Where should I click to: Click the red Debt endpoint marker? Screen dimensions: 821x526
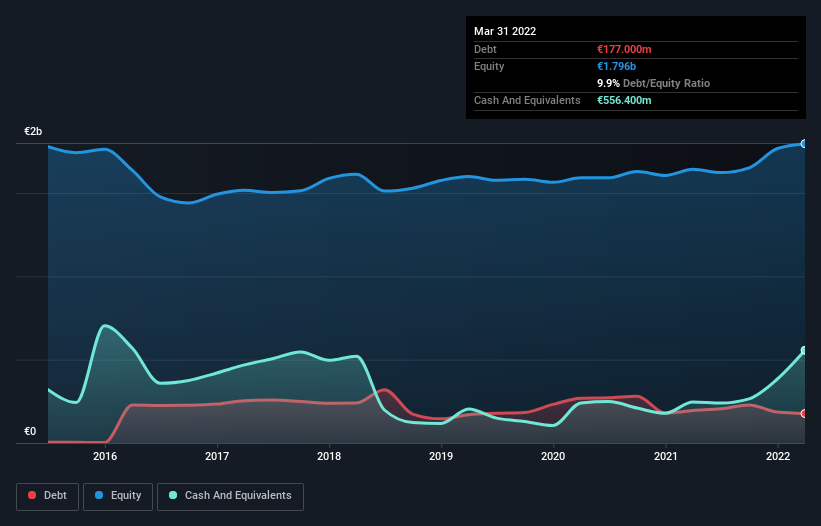tap(803, 413)
